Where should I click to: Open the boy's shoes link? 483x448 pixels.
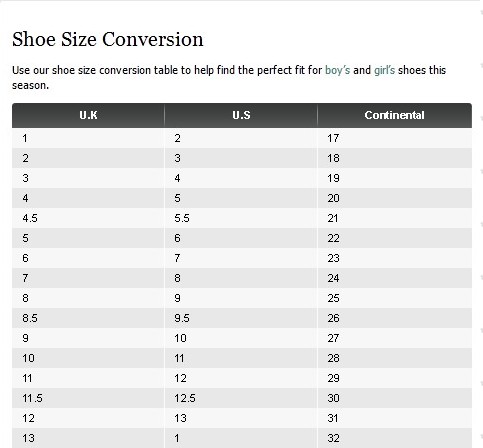(337, 70)
